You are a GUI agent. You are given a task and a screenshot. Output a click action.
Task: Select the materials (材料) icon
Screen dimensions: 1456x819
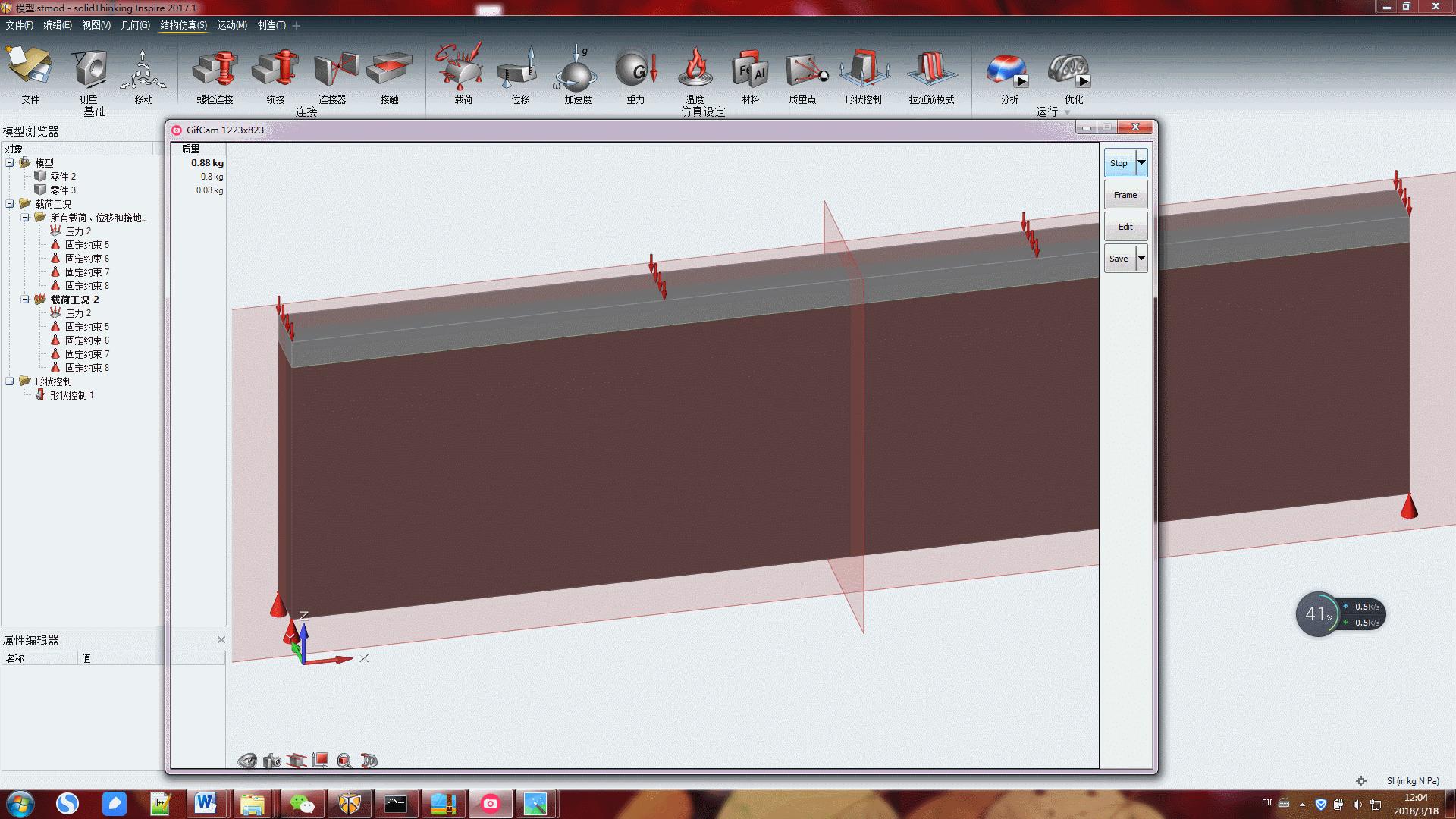click(x=750, y=70)
